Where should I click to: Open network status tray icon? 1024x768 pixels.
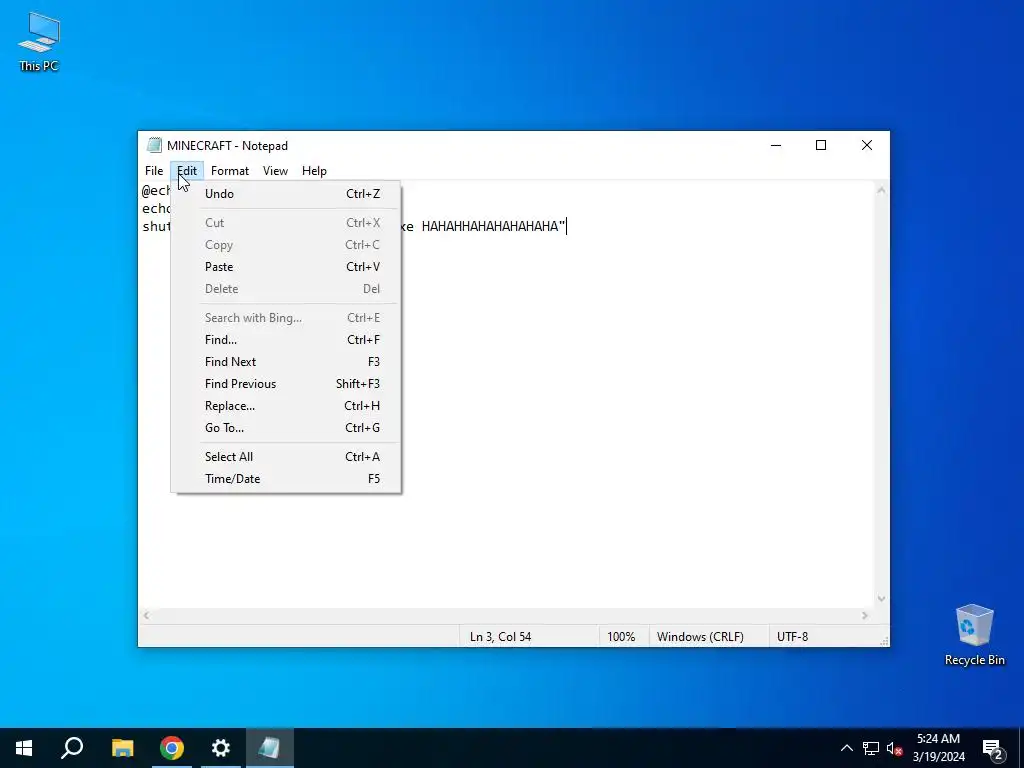click(871, 748)
